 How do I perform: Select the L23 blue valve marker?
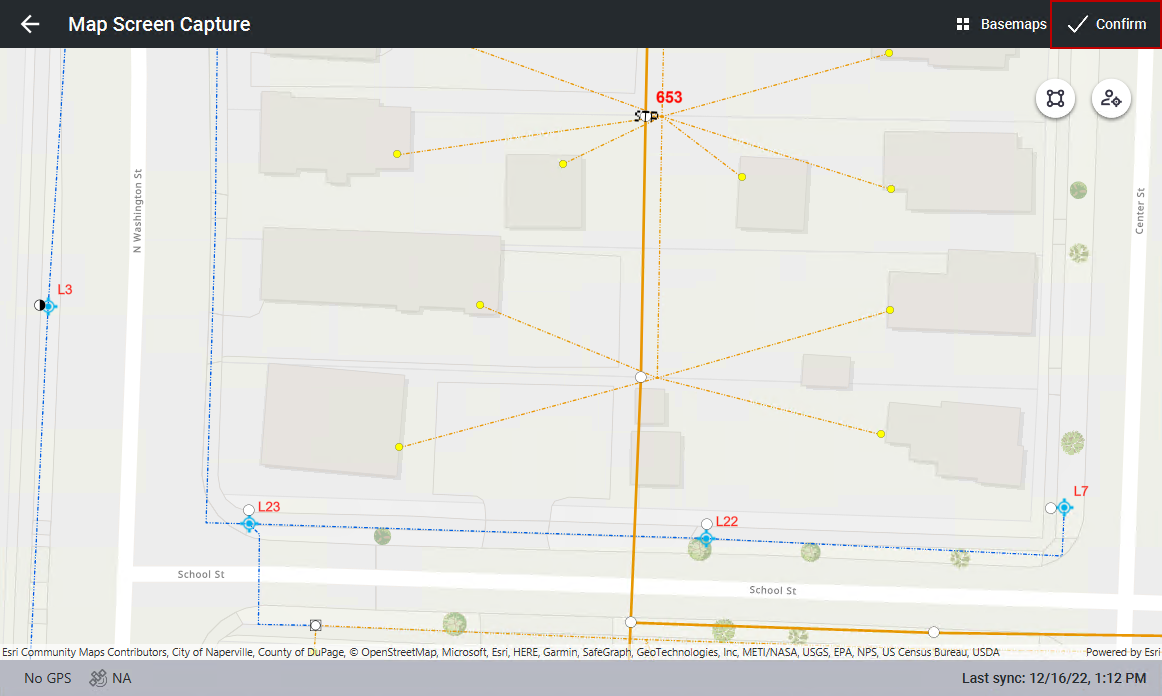(x=250, y=524)
